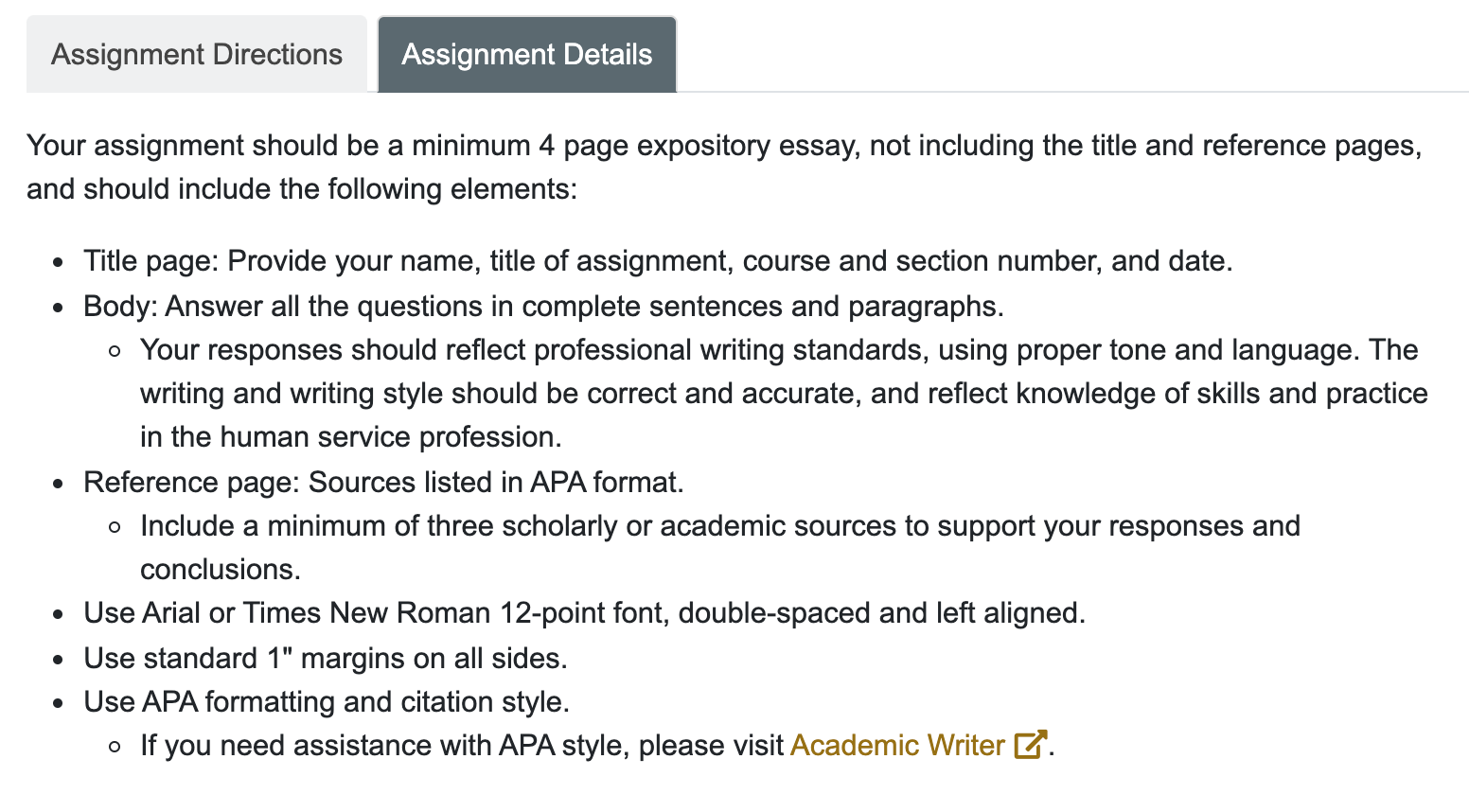The height and width of the screenshot is (812, 1469).
Task: Click the line 'writing and writing style should be correct'
Action: tap(784, 393)
